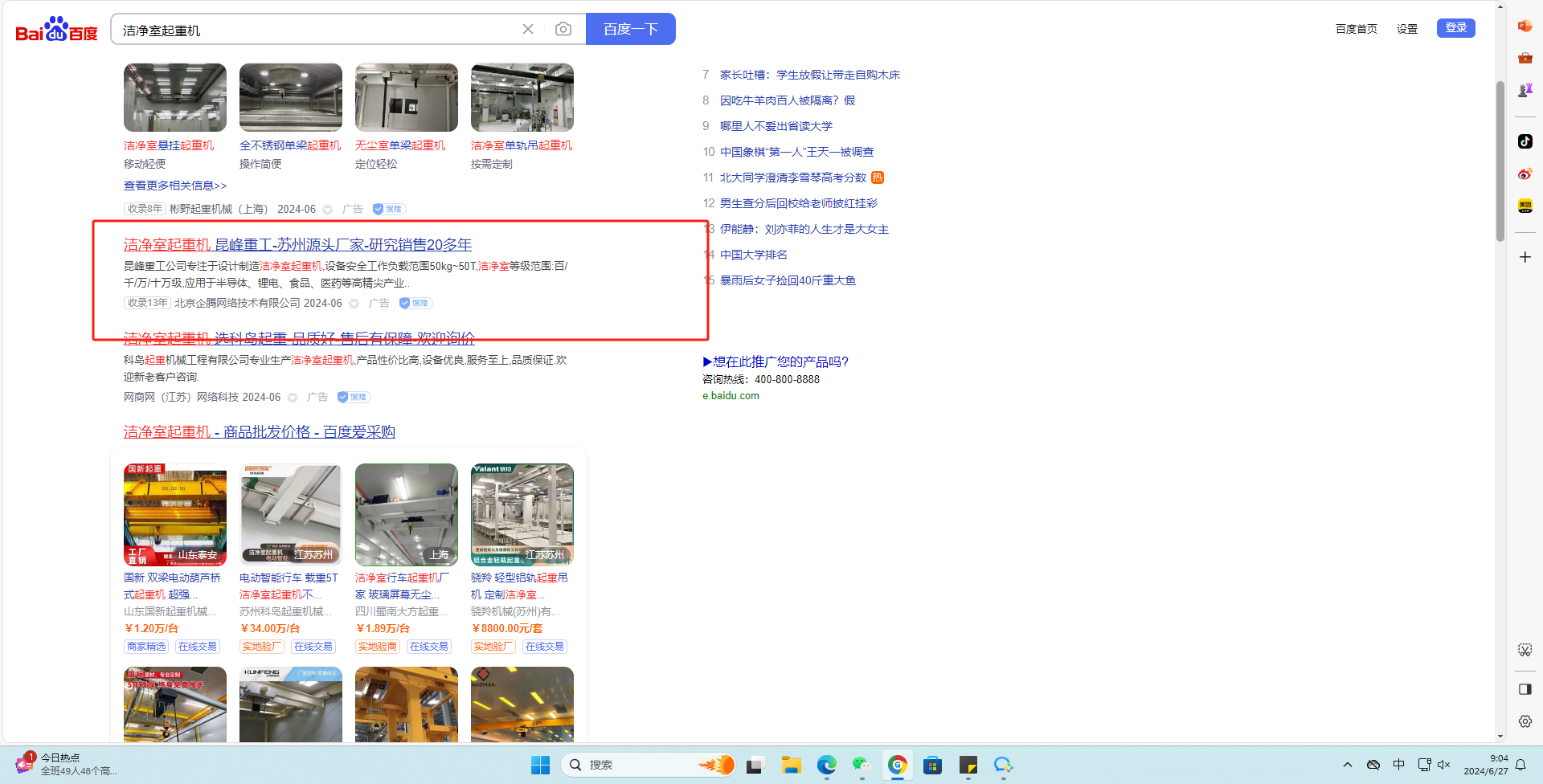Click the scrollbar down arrow
The image size is (1543, 784).
1500,736
